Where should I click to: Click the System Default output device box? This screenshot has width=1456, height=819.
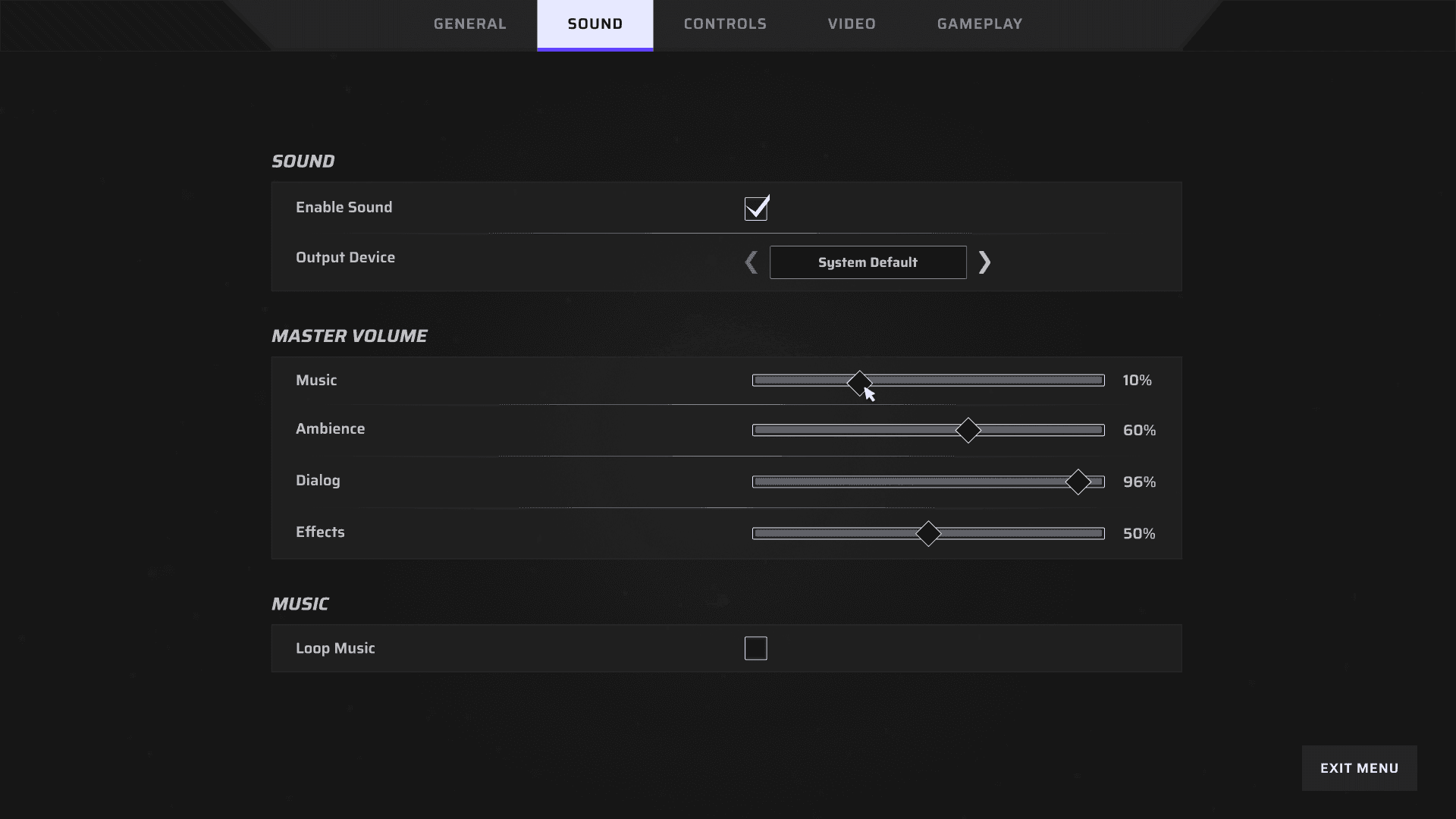coord(868,262)
